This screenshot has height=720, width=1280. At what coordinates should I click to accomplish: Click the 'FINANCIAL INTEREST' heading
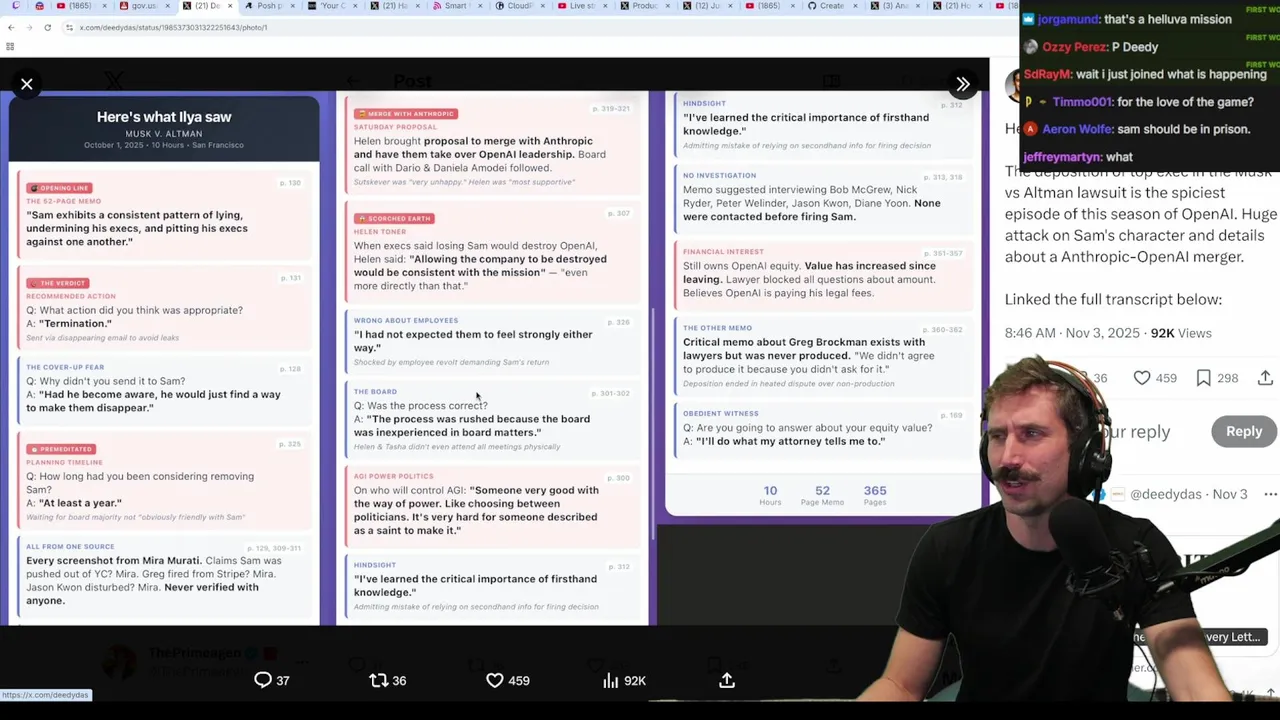(724, 252)
